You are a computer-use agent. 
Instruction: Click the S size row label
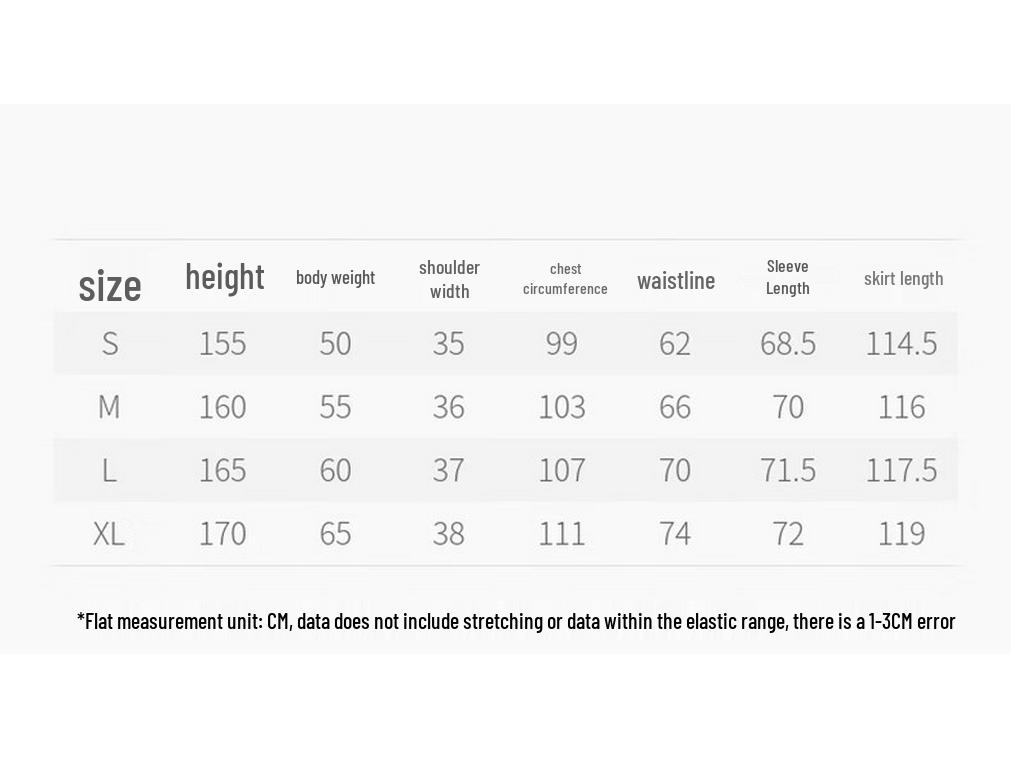[110, 344]
